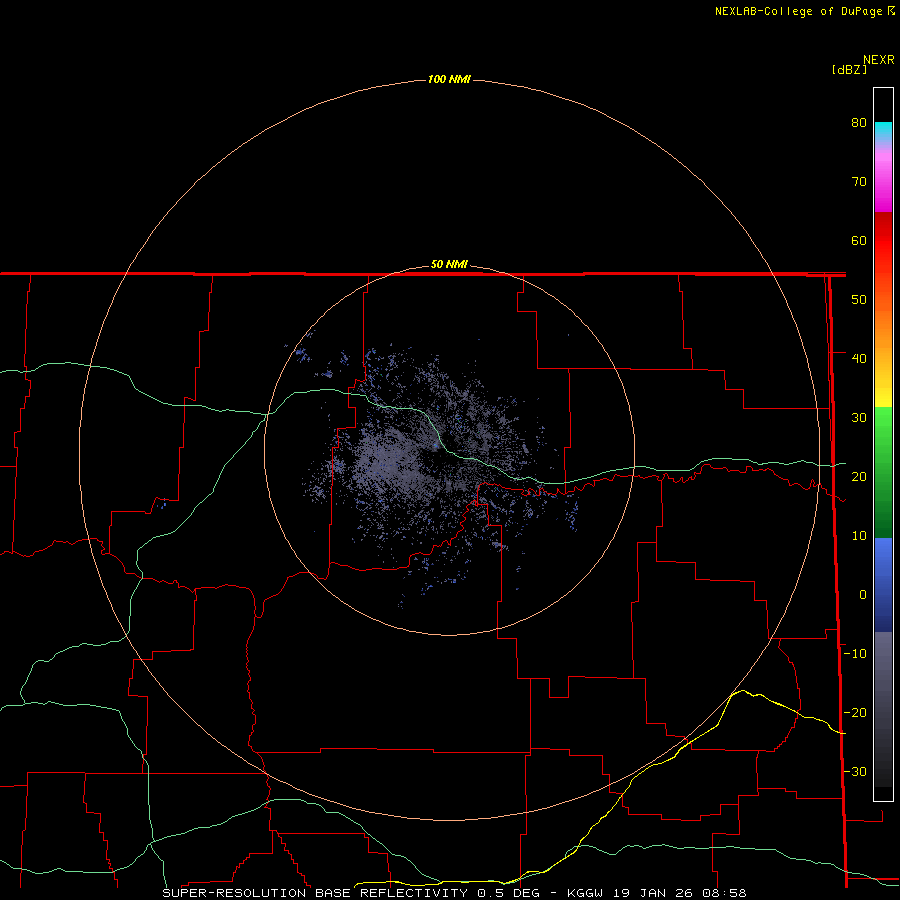Click the cyan segment of the color bar
The width and height of the screenshot is (900, 900).
(883, 129)
